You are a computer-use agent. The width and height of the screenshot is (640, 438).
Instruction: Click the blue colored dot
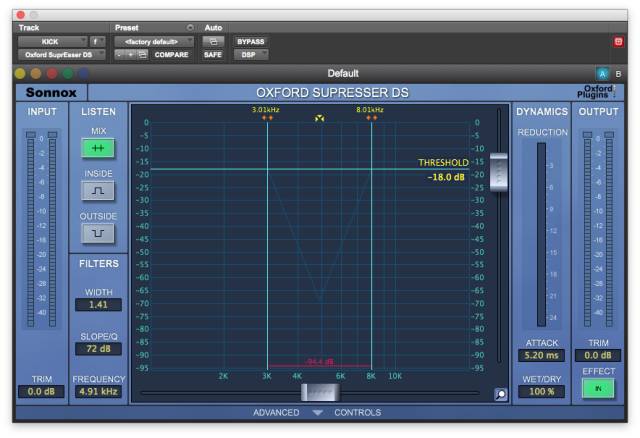[x=83, y=74]
